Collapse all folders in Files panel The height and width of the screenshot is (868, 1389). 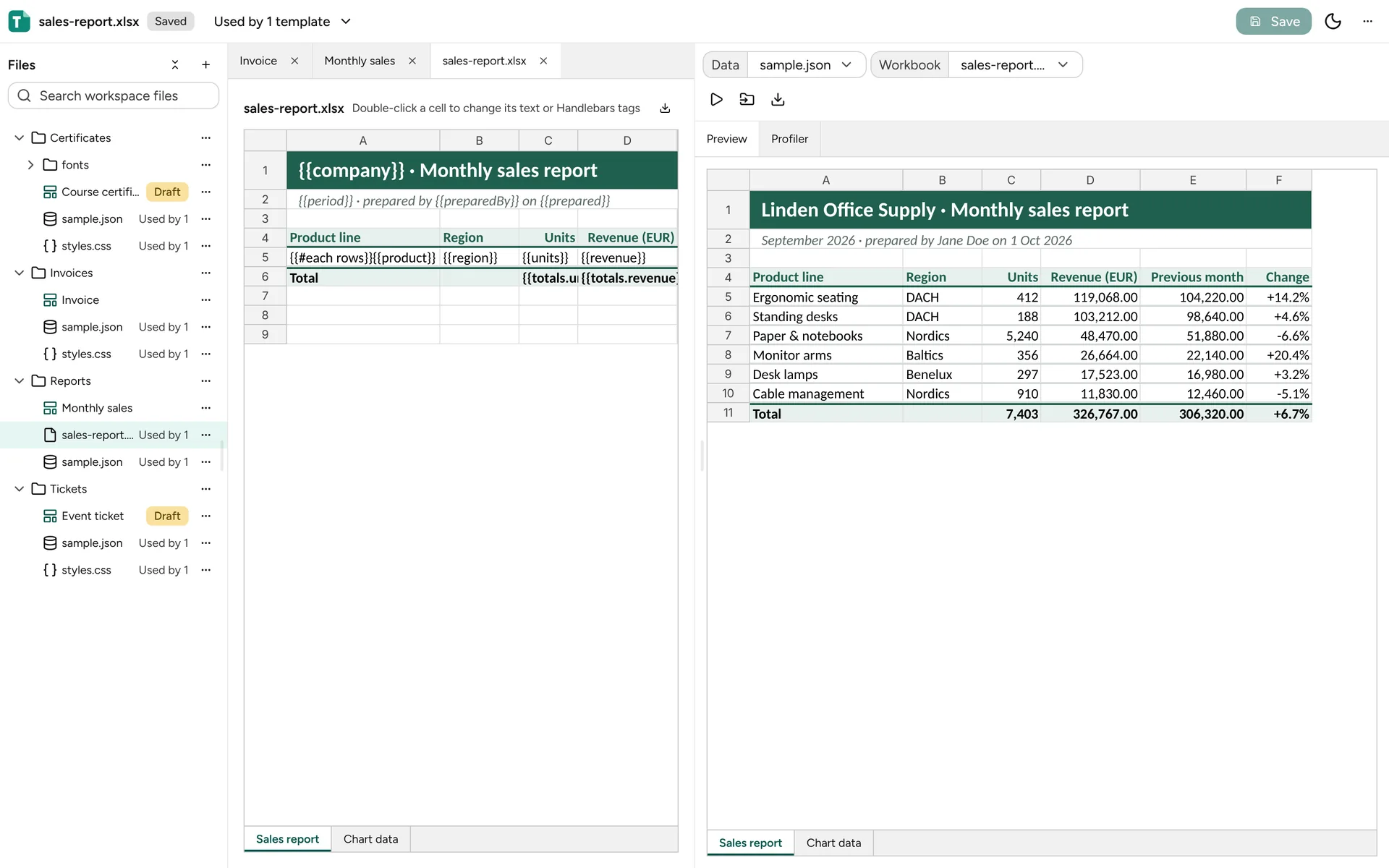[x=175, y=65]
